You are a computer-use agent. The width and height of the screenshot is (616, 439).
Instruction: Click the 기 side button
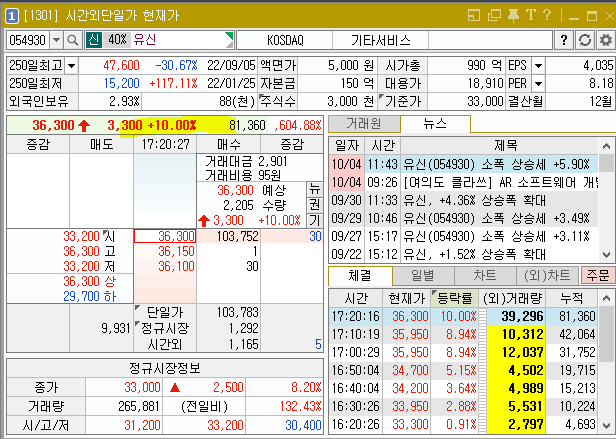[314, 220]
